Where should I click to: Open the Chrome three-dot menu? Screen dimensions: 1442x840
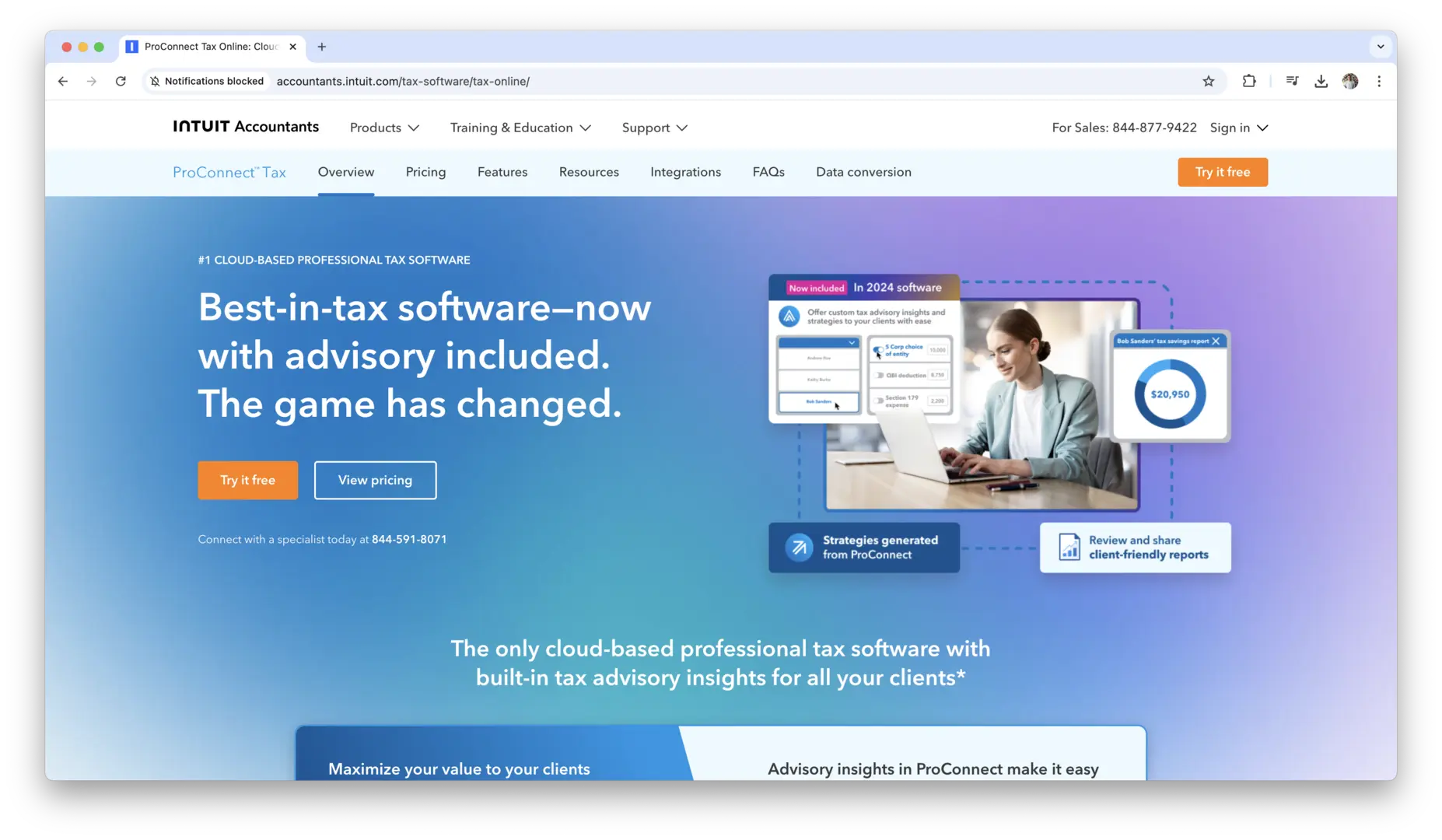click(1379, 81)
